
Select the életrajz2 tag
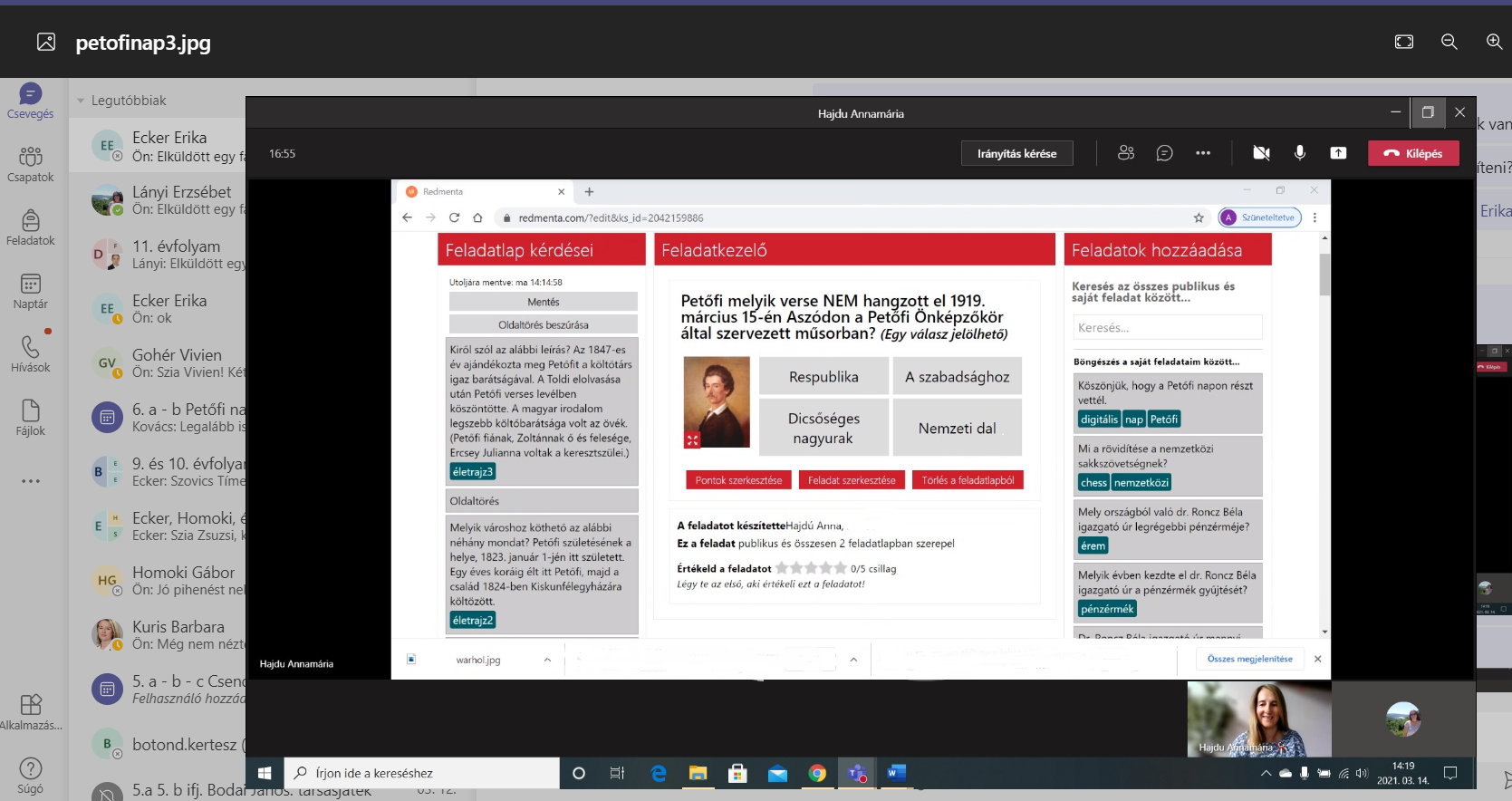coord(473,620)
